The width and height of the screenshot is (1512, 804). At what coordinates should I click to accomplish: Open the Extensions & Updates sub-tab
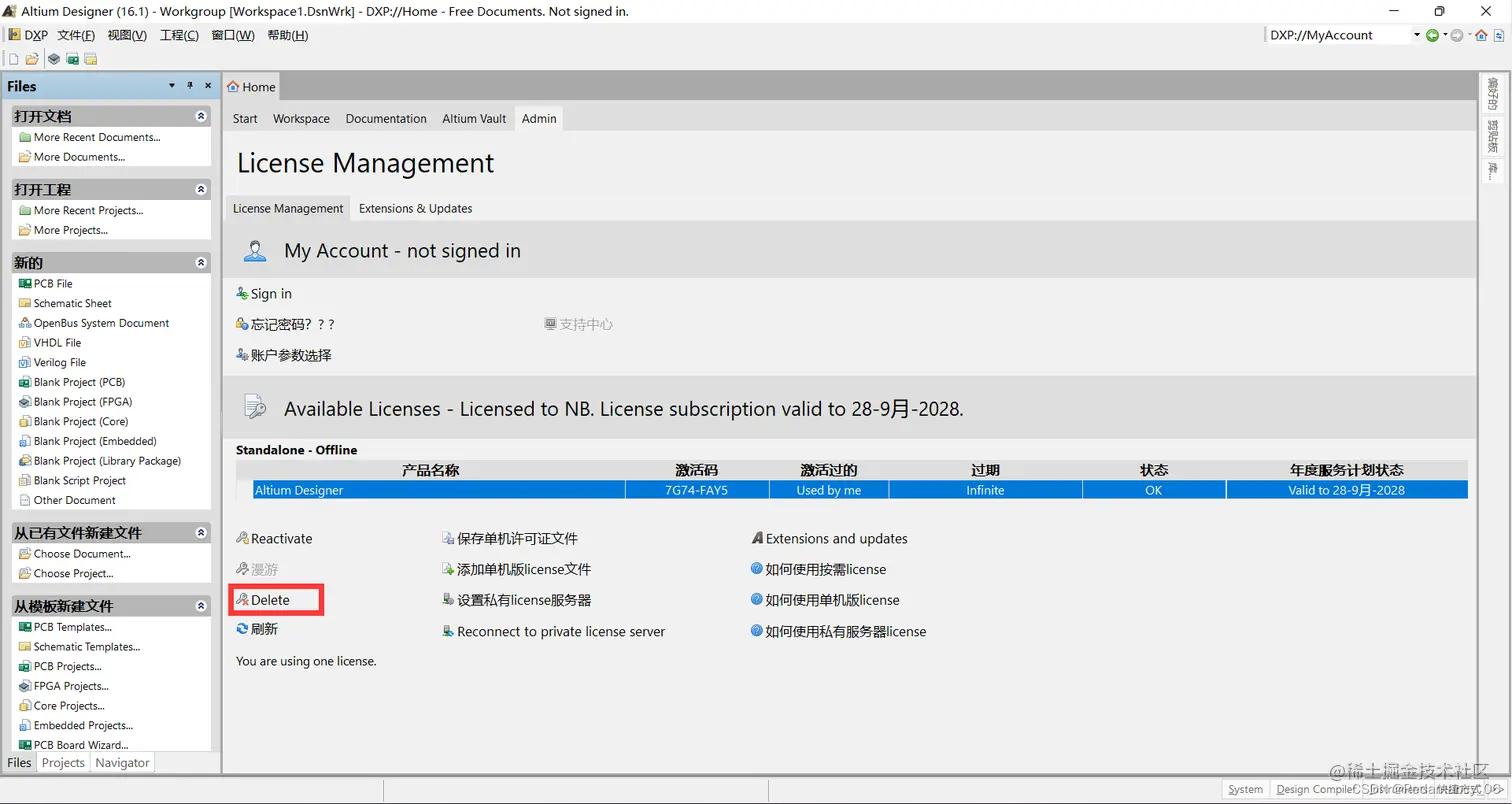point(415,208)
